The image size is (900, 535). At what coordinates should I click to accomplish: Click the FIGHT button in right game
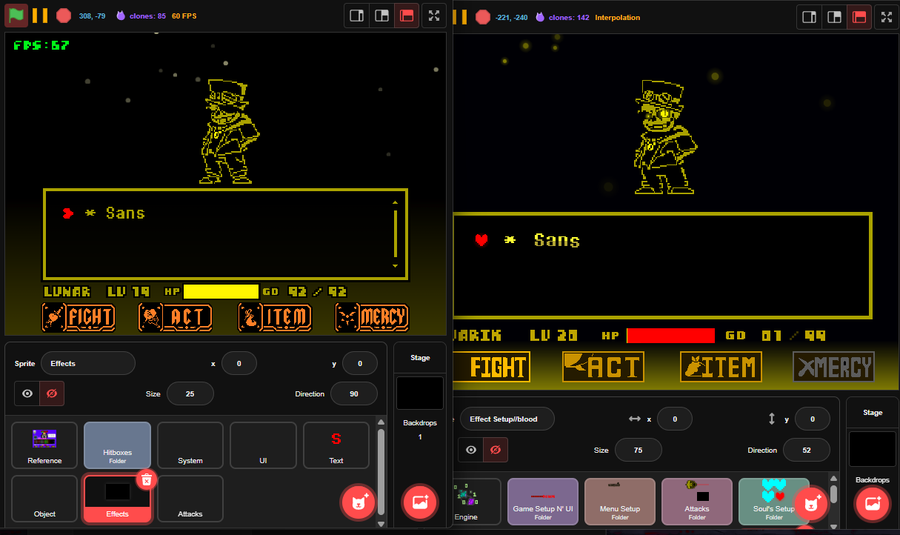pos(492,367)
